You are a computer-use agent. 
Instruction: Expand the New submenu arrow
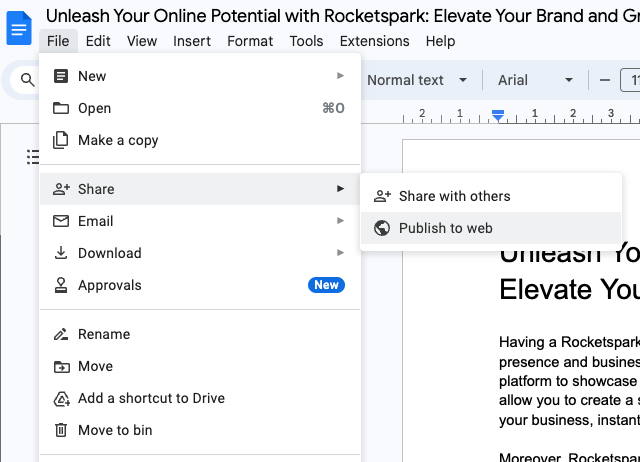pos(340,76)
